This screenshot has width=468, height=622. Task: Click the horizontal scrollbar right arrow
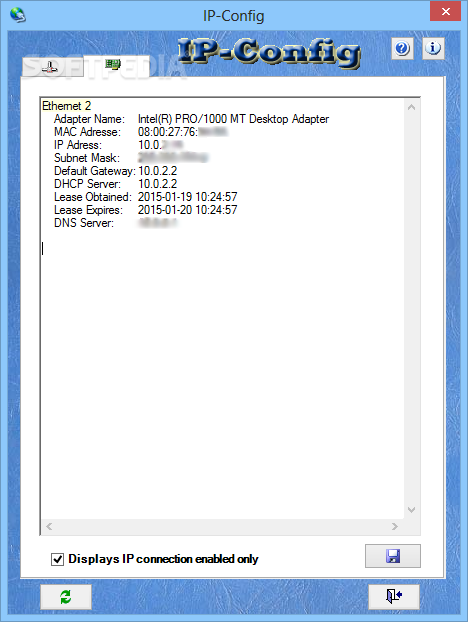coord(395,526)
